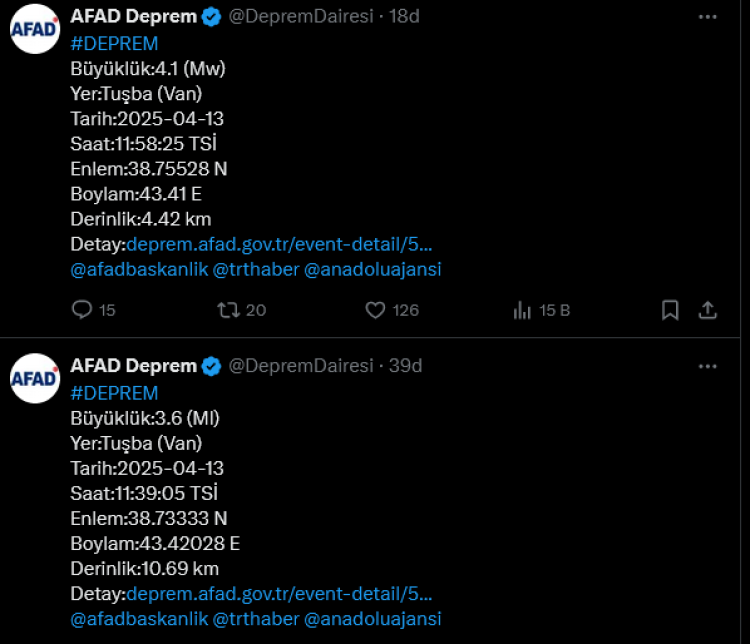Open #DEPREM hashtag in first tweet
The image size is (750, 644).
tap(114, 43)
